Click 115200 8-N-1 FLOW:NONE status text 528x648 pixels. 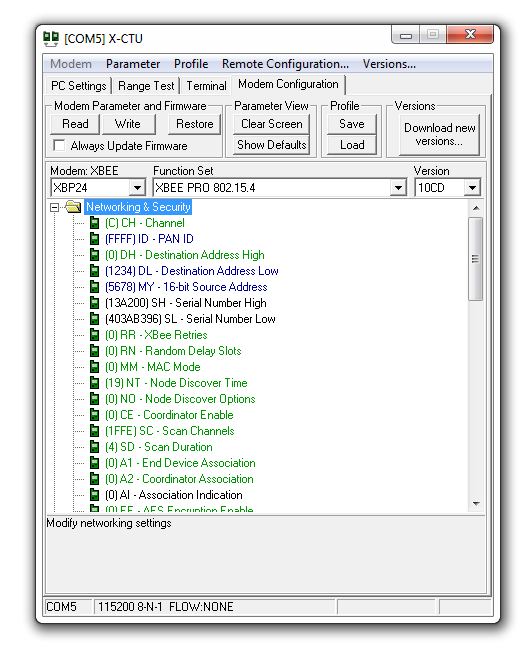coord(166,607)
